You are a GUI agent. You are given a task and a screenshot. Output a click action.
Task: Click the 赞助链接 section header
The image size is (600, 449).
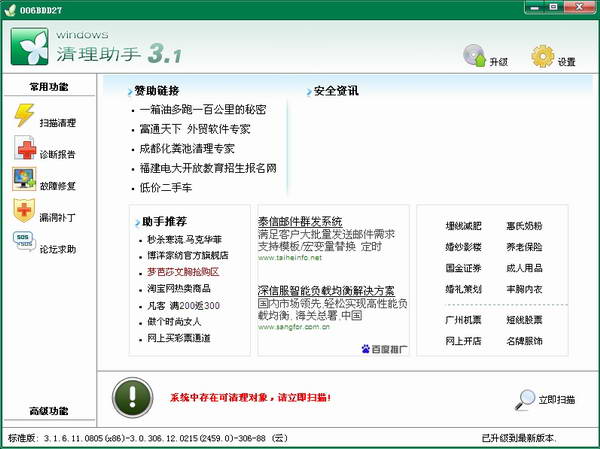click(157, 91)
